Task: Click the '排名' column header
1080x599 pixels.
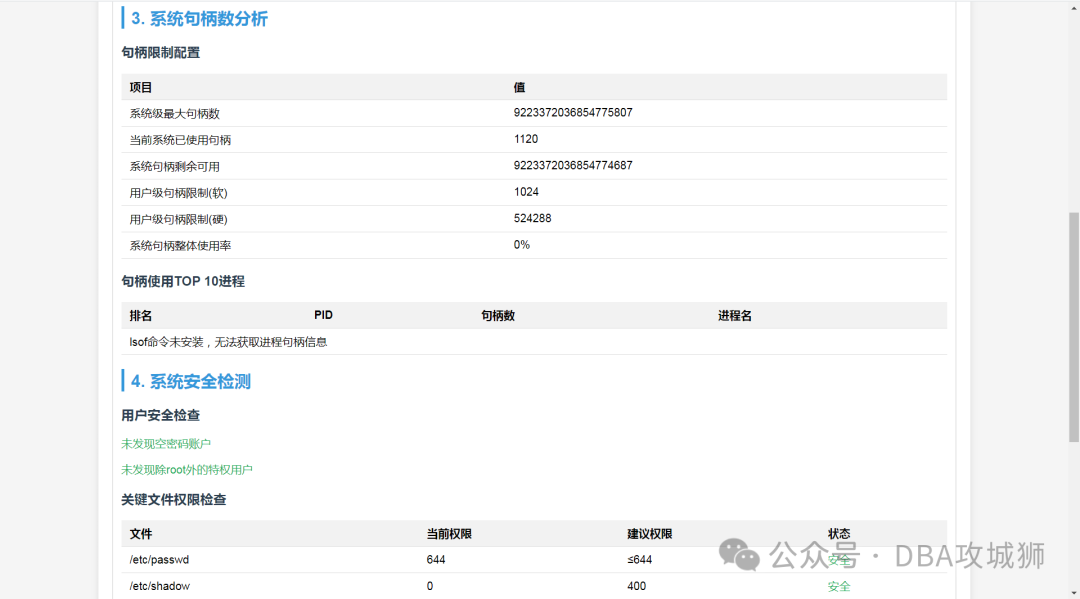Action: [x=141, y=315]
